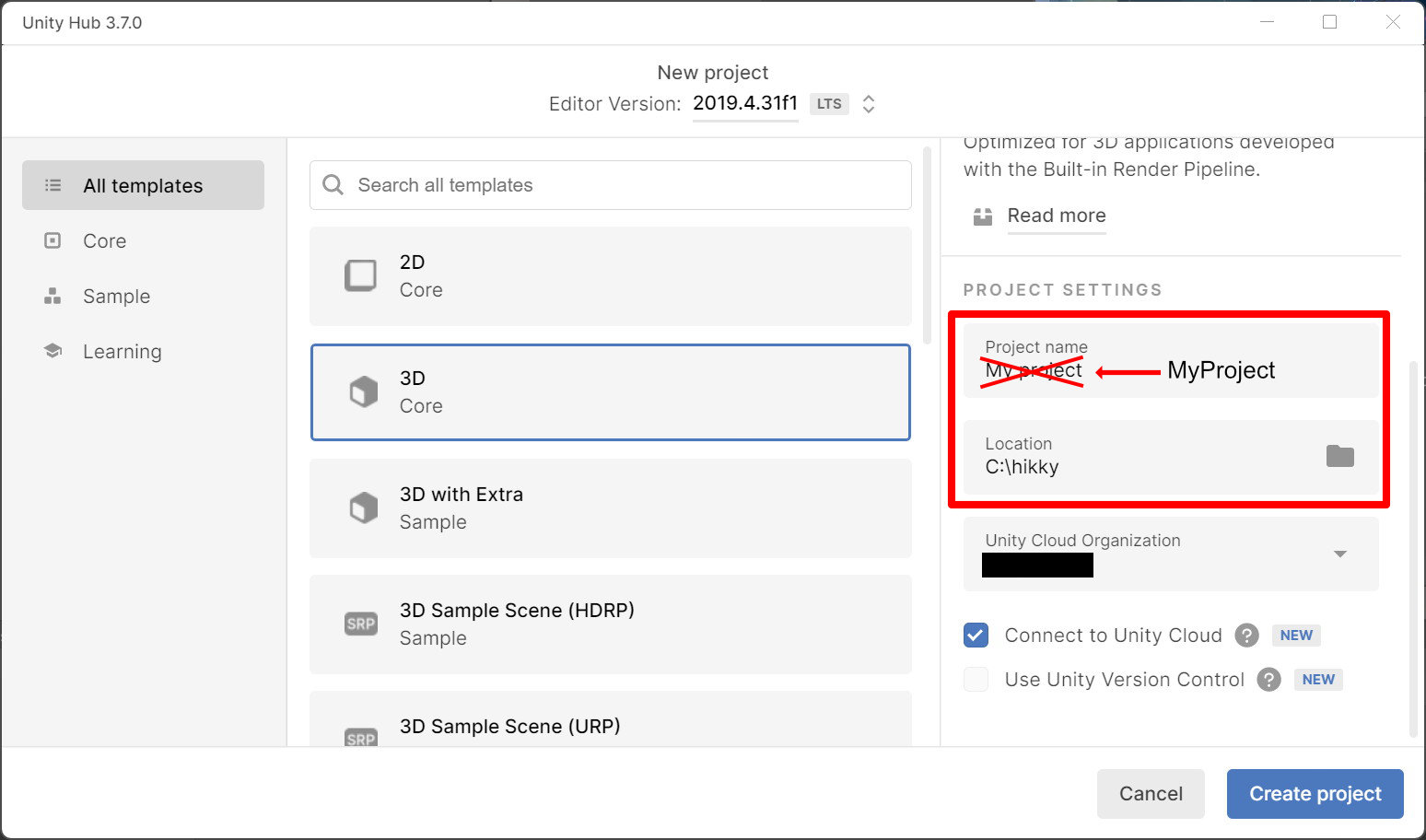The width and height of the screenshot is (1426, 840).
Task: Switch to the Core templates category
Action: click(x=104, y=241)
